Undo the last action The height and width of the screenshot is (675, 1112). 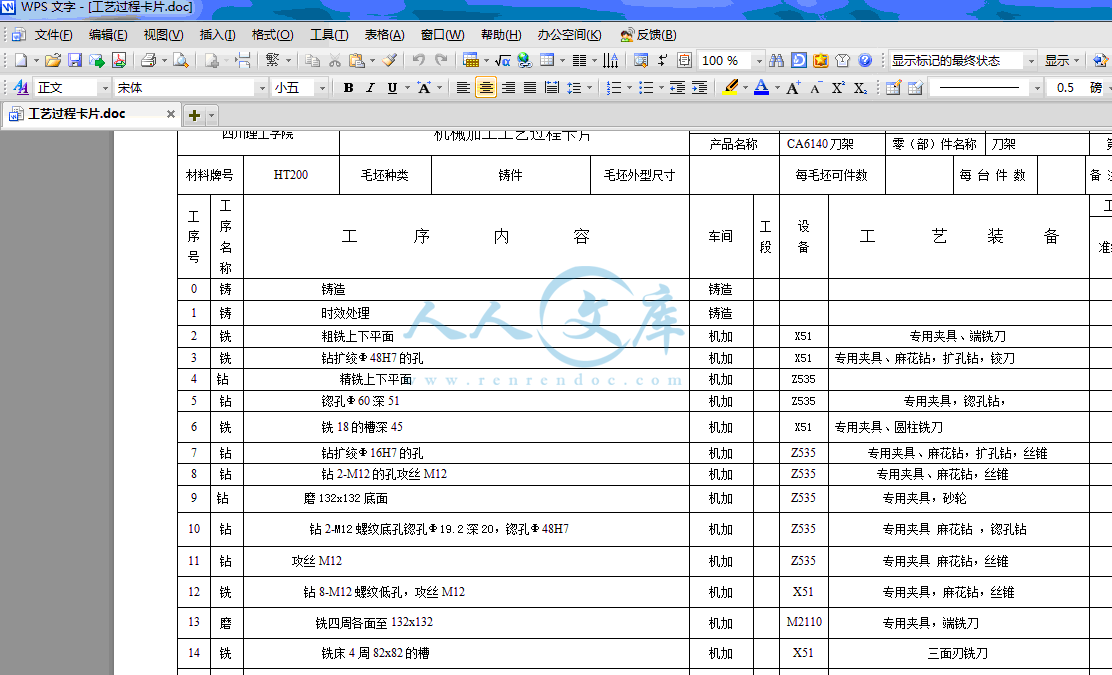pyautogui.click(x=418, y=60)
